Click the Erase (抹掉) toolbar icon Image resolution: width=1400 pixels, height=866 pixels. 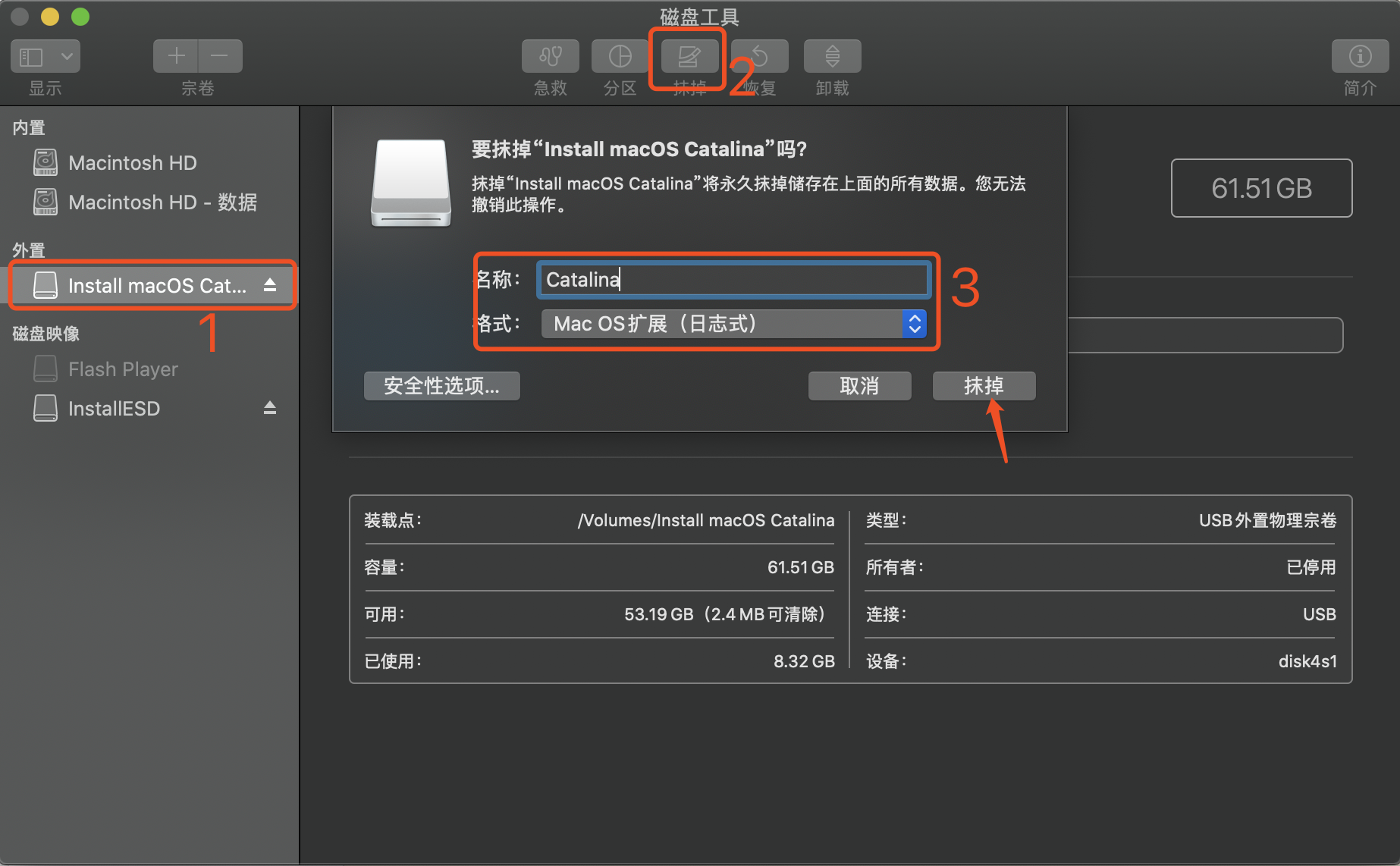(x=689, y=56)
